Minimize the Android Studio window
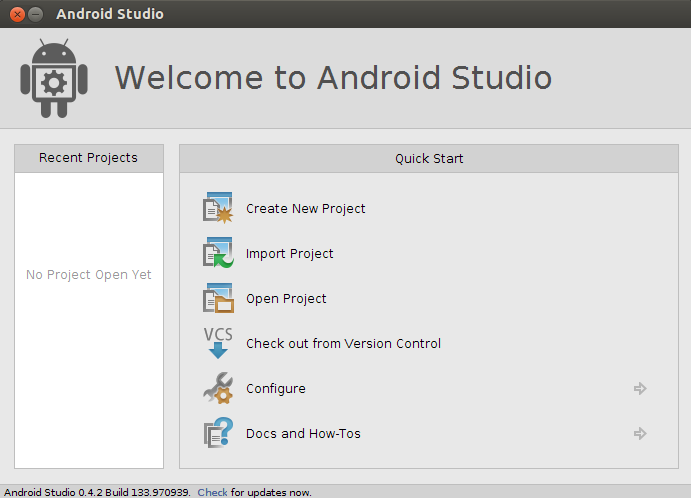The width and height of the screenshot is (691, 498). [36, 15]
